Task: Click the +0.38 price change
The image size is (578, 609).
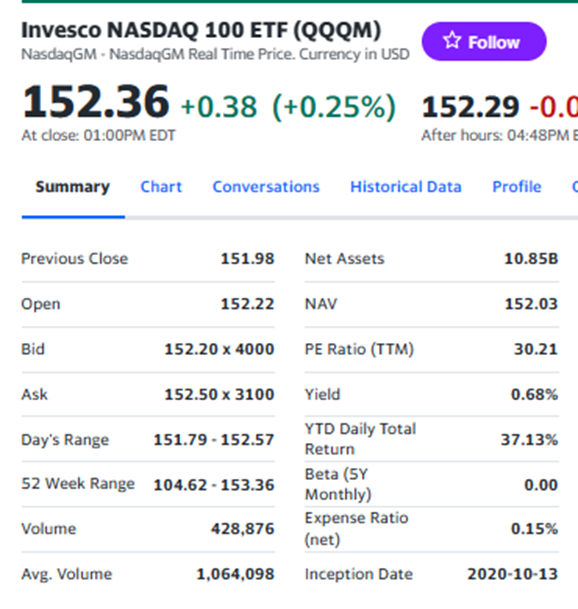Action: click(x=219, y=107)
